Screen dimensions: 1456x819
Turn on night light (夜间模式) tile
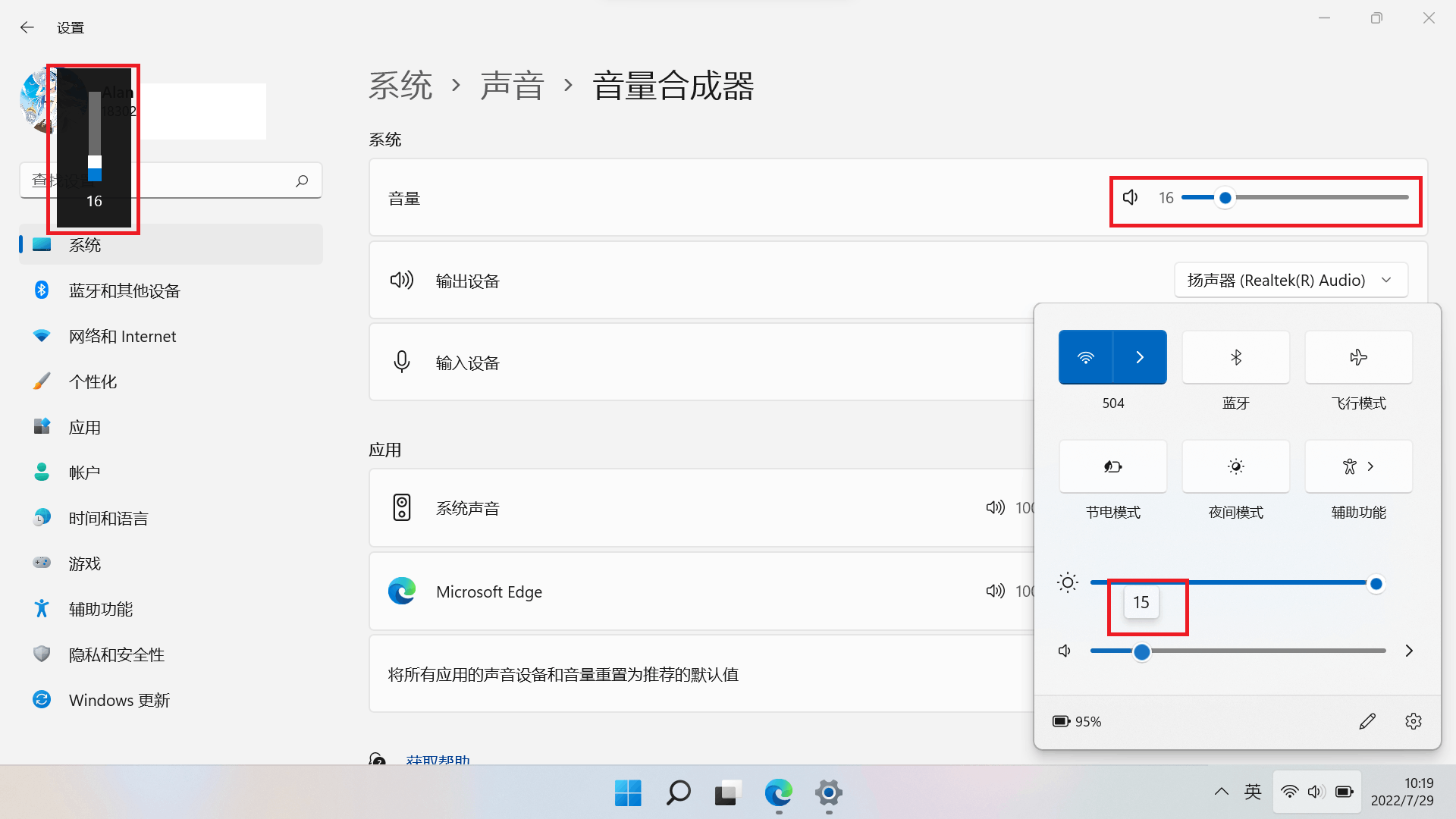click(1235, 466)
